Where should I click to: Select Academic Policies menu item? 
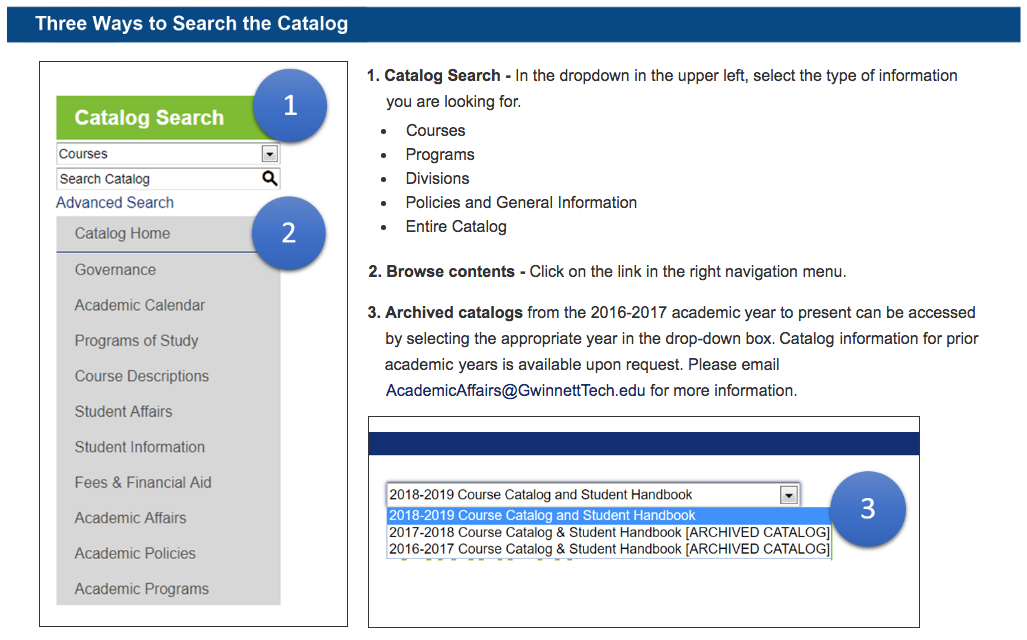pos(135,554)
